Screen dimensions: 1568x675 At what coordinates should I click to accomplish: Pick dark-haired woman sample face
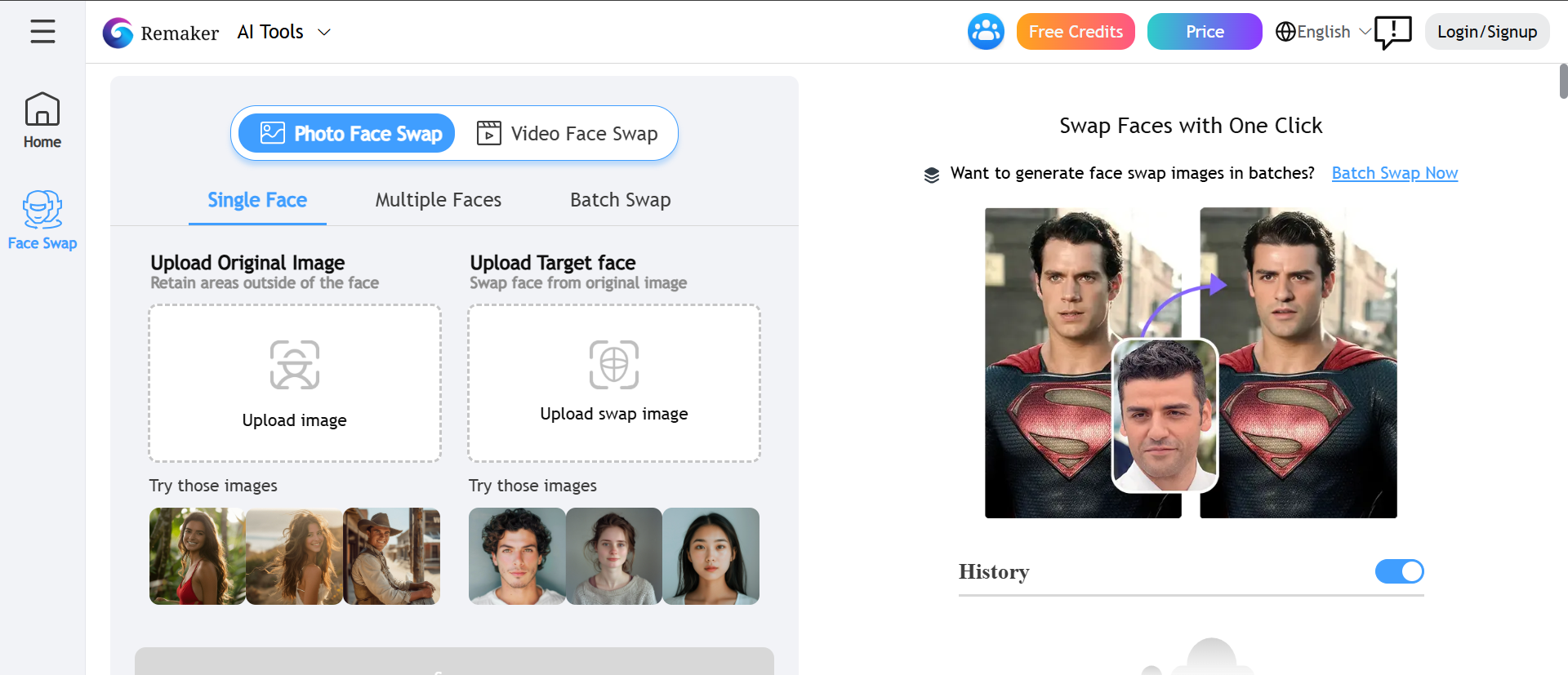point(711,556)
